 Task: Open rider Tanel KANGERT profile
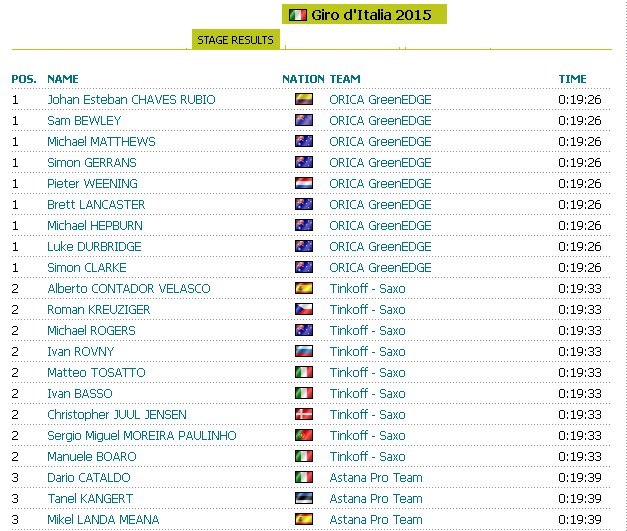click(x=90, y=498)
